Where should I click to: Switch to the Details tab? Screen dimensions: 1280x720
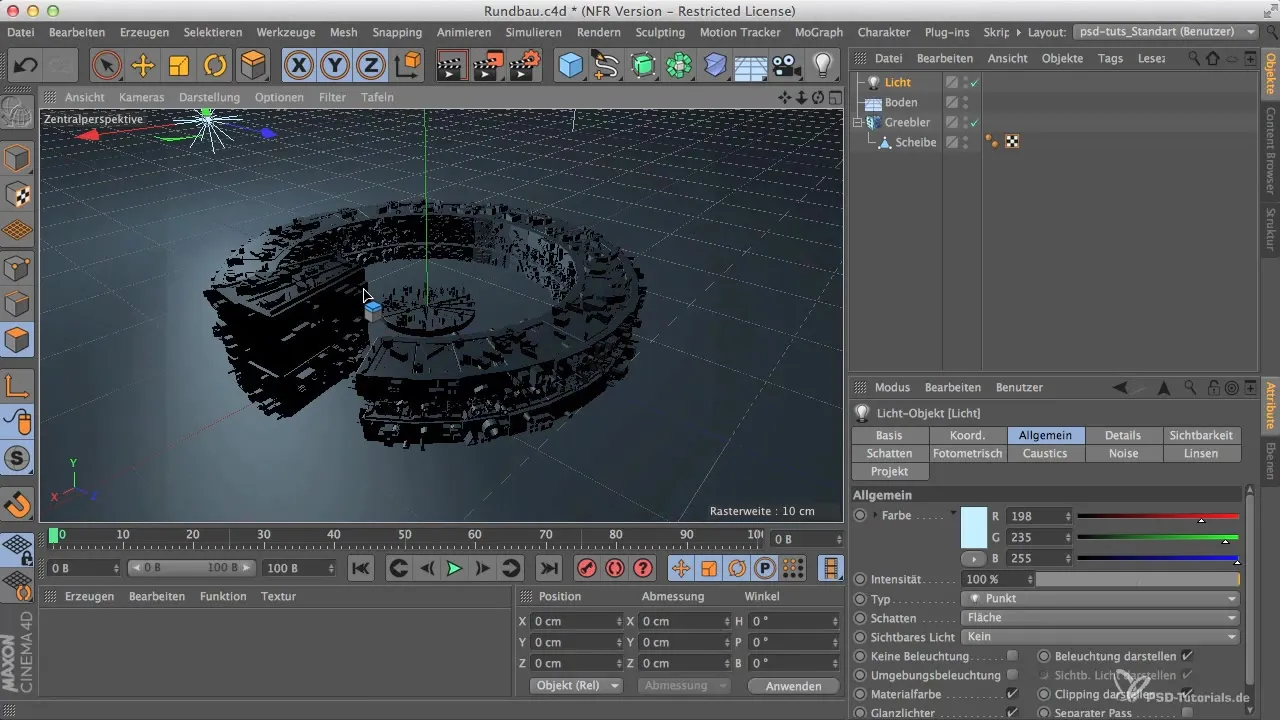pos(1123,435)
